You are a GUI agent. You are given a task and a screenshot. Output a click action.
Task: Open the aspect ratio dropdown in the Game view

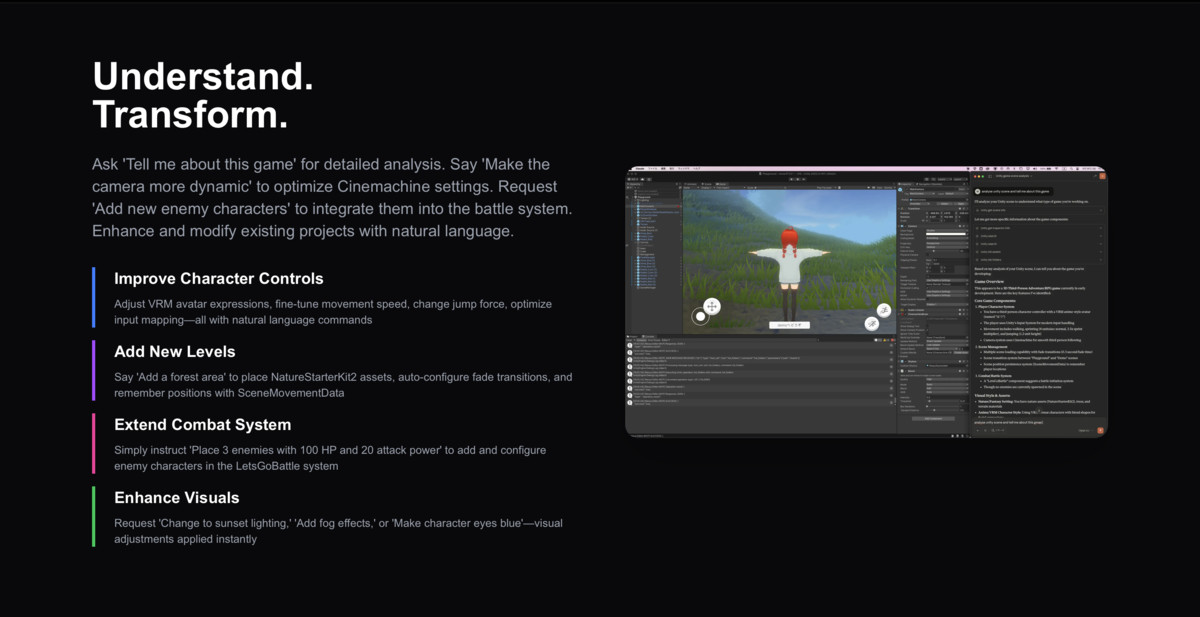point(723,188)
